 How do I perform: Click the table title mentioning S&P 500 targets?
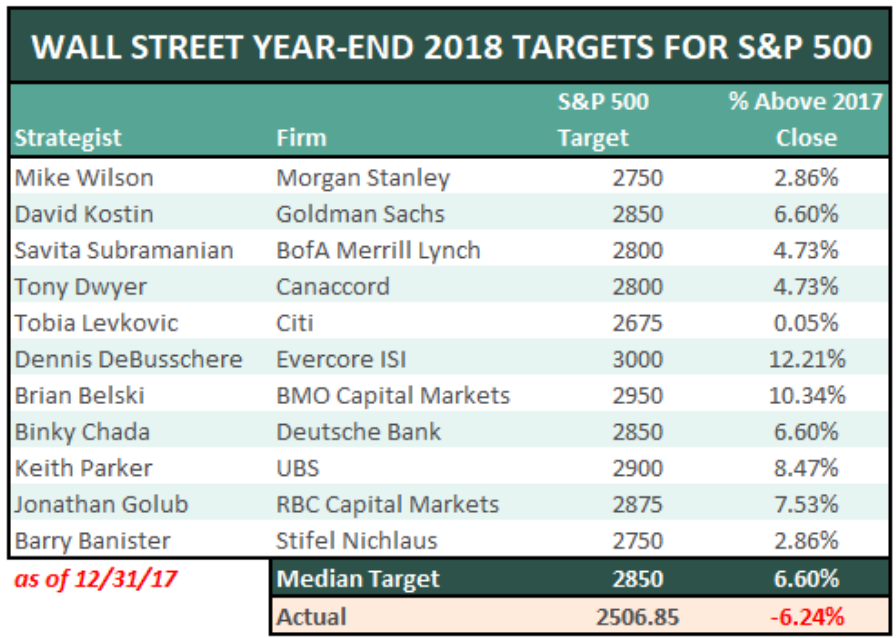tap(451, 46)
